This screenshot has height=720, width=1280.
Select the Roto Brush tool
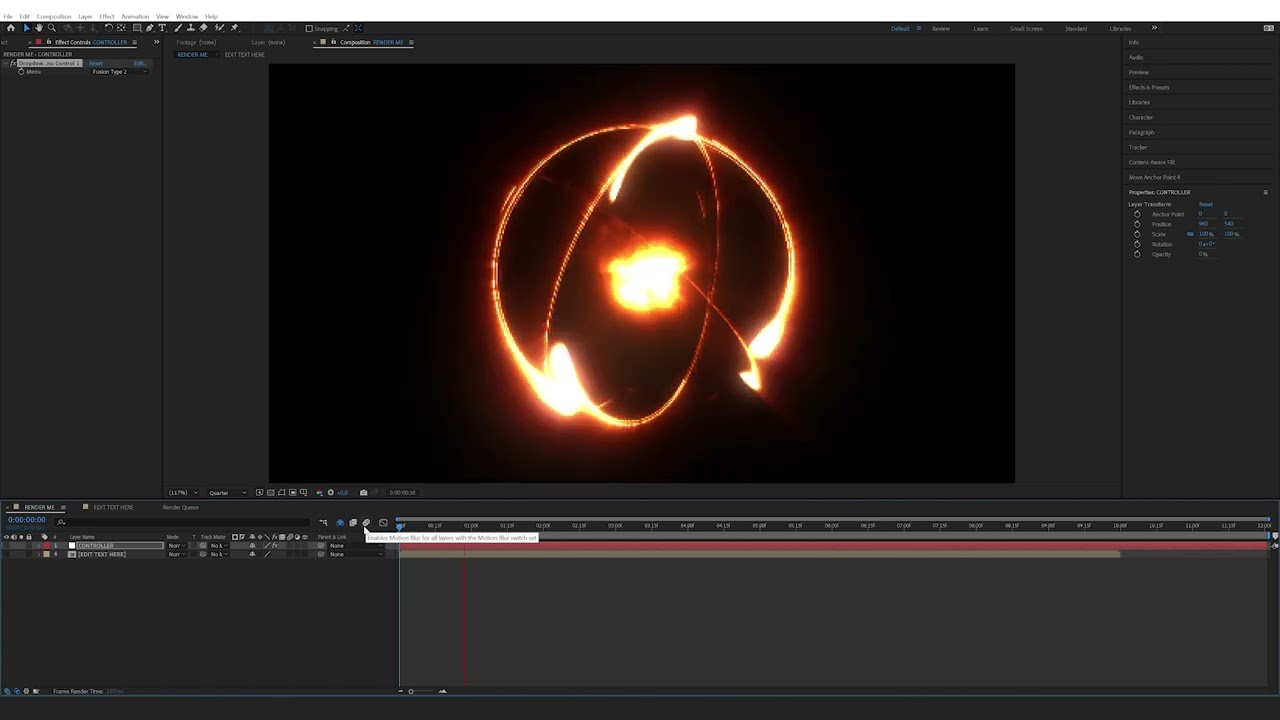[219, 28]
